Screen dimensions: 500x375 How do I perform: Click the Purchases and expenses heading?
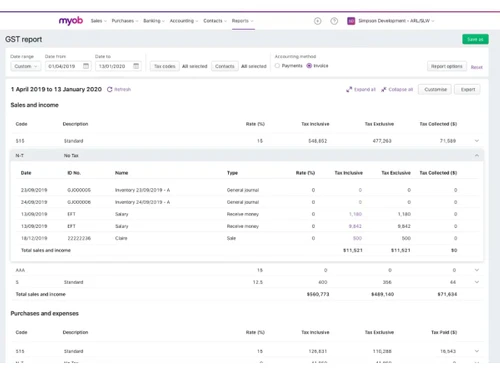pyautogui.click(x=45, y=313)
